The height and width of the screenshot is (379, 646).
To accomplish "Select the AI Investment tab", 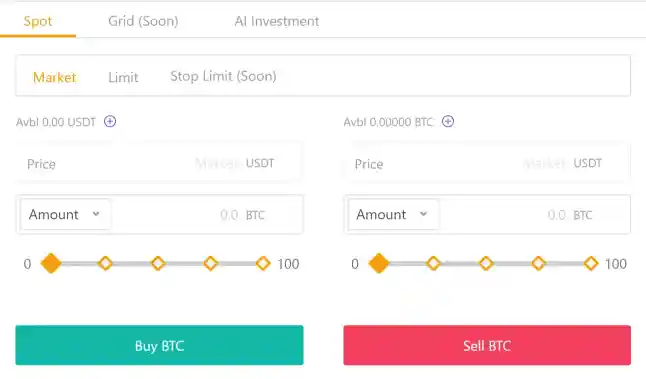I will pos(277,21).
